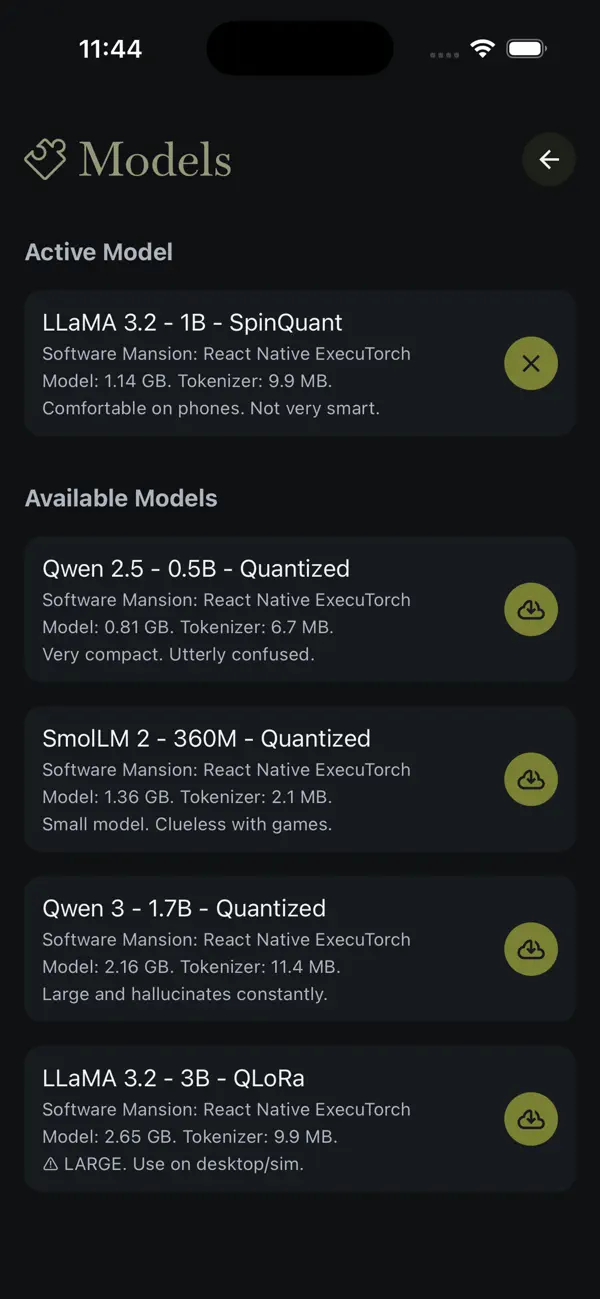Open the Qwen 2.5 - 0.5B model card
Image resolution: width=600 pixels, height=1299 pixels.
250,609
